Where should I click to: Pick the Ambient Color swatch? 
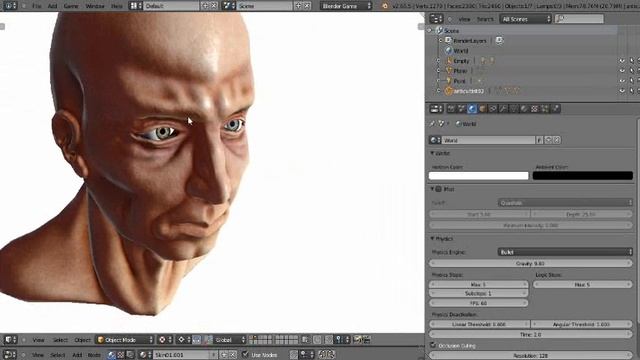pos(582,176)
